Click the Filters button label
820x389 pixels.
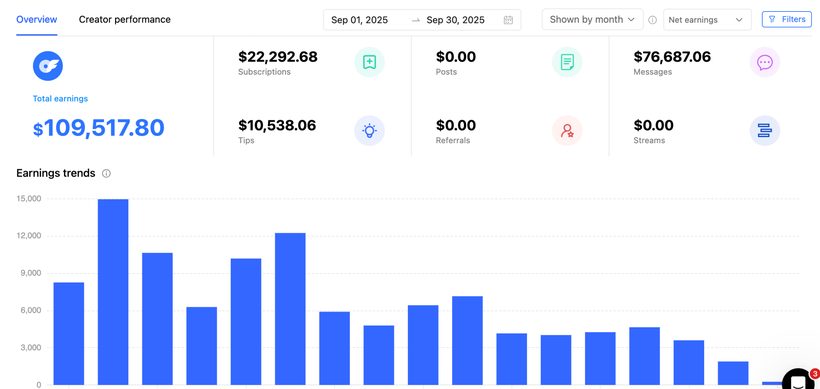coord(793,19)
